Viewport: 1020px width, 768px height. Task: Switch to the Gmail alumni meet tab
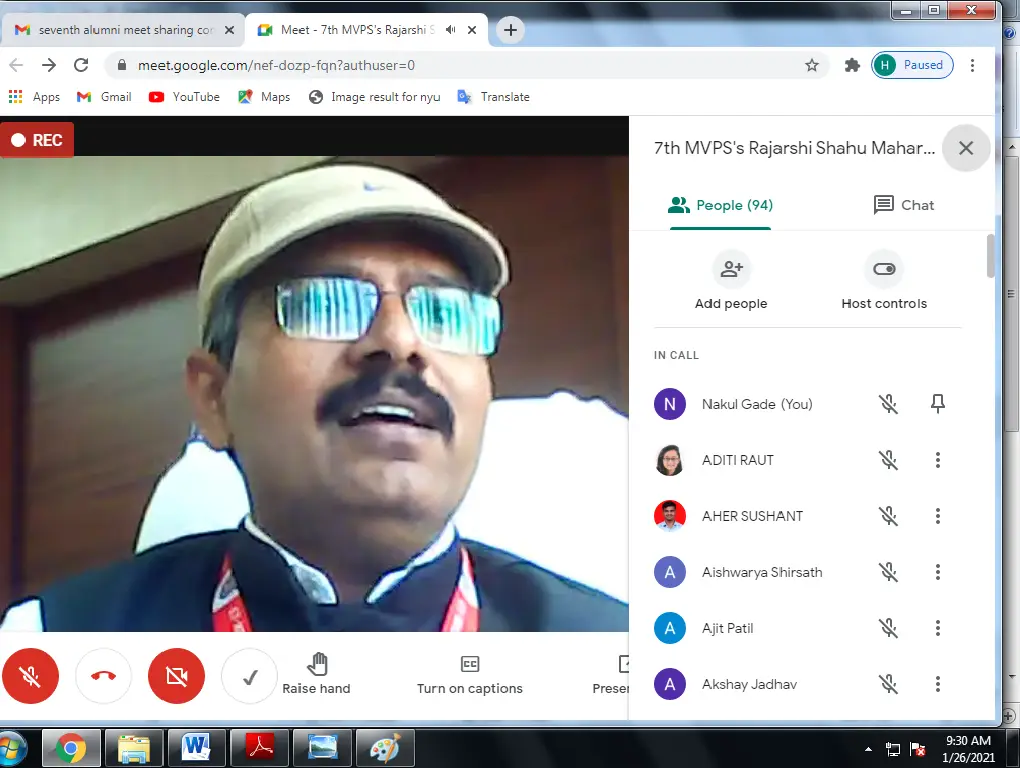coord(122,30)
